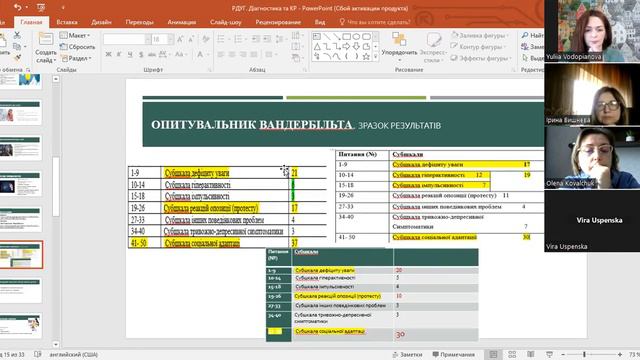Adjust the zoom slider handle in status bar
Screen dimensions: 640x360
(584, 354)
